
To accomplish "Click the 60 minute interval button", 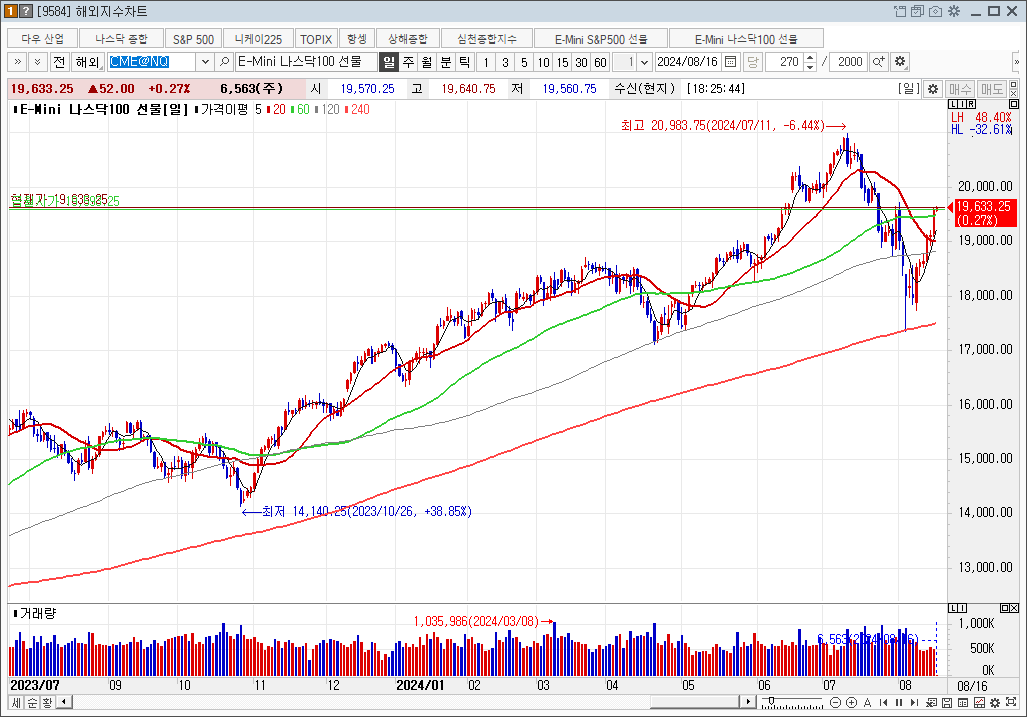I will coord(599,62).
